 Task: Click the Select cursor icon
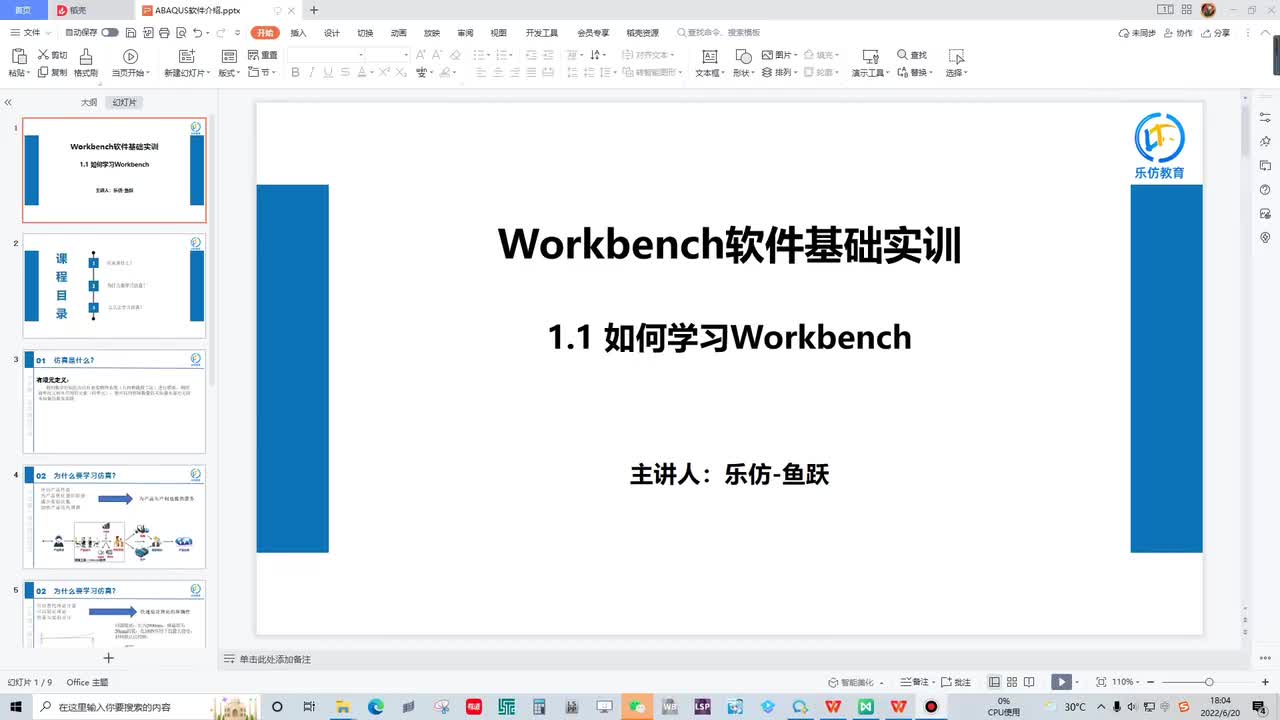pyautogui.click(x=956, y=56)
